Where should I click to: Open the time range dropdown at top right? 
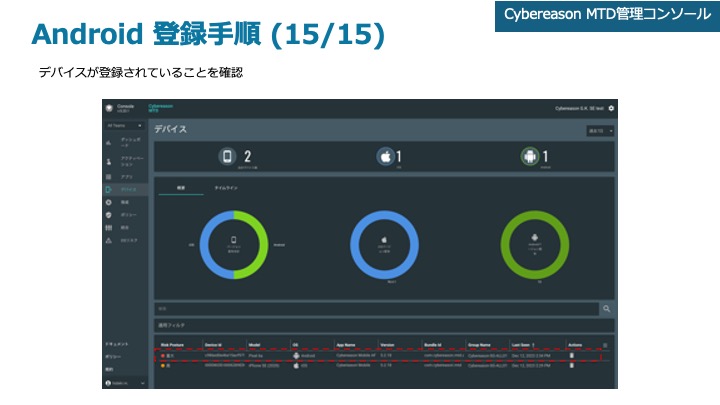[x=600, y=131]
